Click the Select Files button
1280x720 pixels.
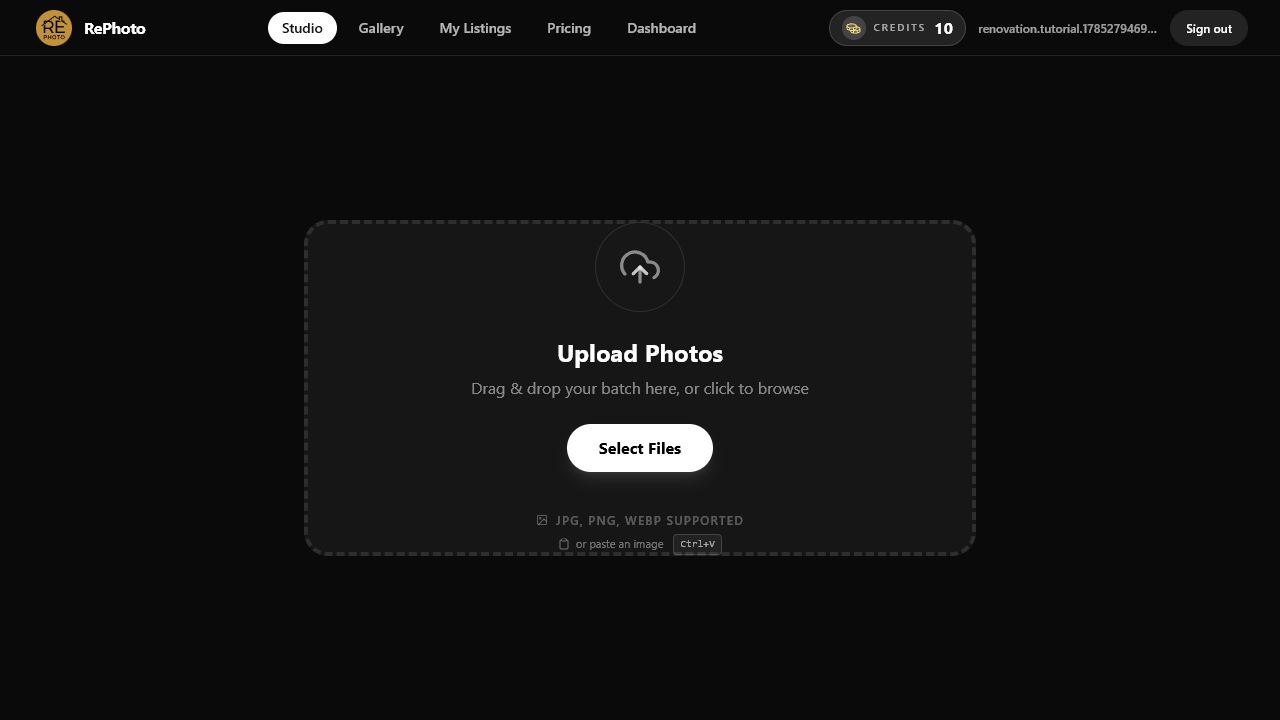point(640,448)
